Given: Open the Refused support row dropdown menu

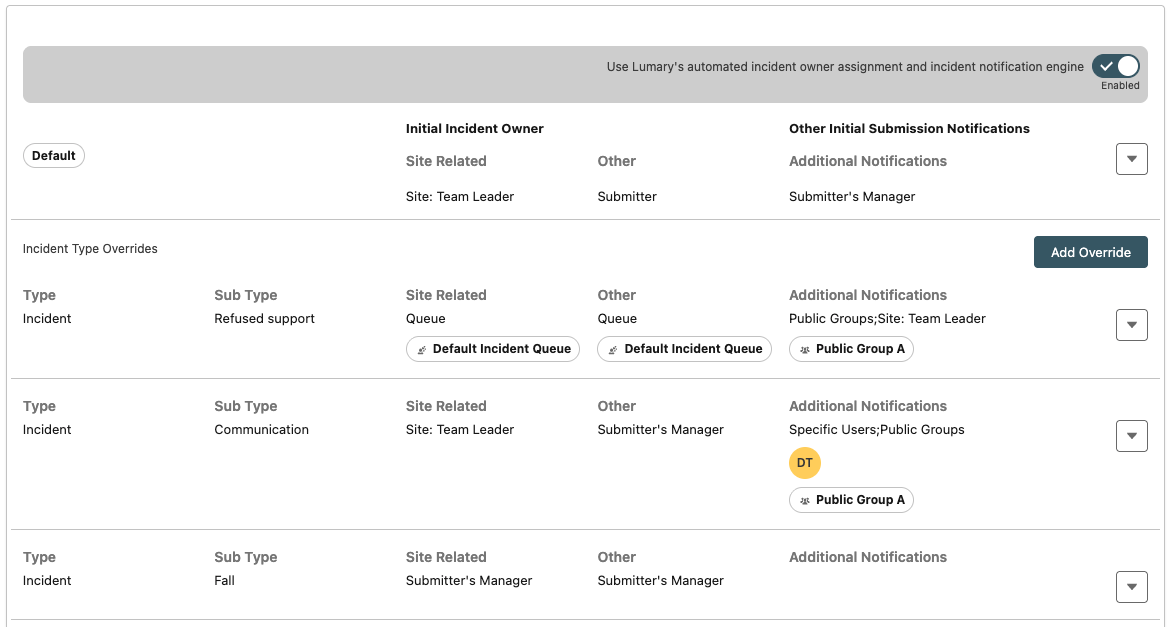Looking at the screenshot, I should coord(1131,325).
